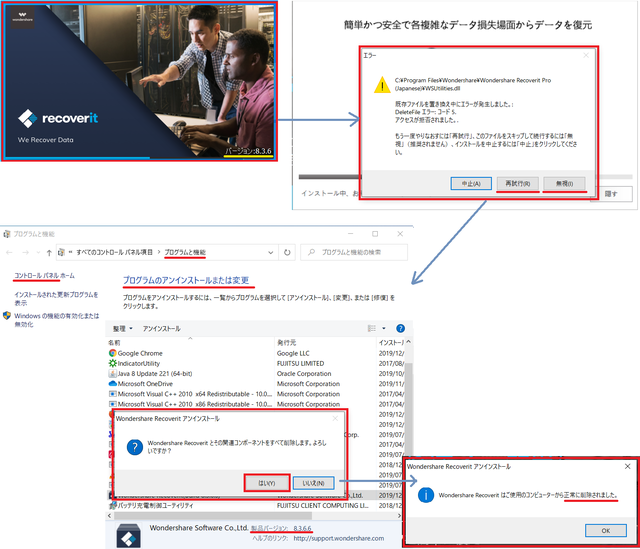The image size is (640, 549).
Task: Select Google Chrome in program list
Action: [140, 353]
